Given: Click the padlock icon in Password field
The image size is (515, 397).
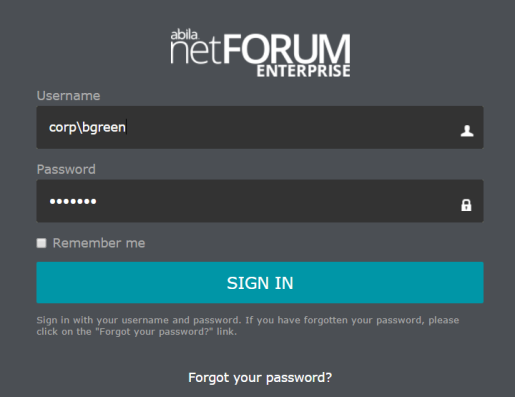Looking at the screenshot, I should (466, 205).
